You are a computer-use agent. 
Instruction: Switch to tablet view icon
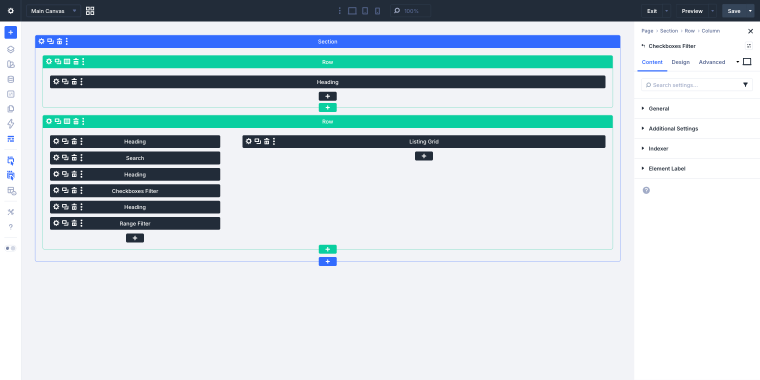pos(365,11)
